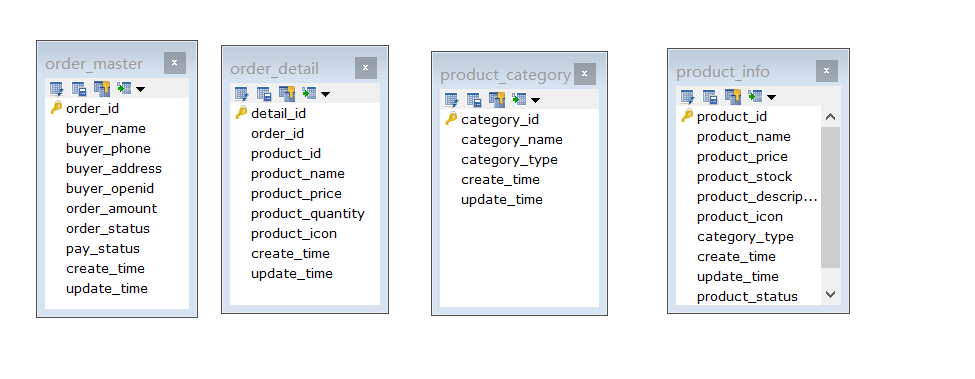Screen dimensions: 975x379
Task: Open the toolbar dropdown arrow in product_category
Action: click(x=535, y=100)
